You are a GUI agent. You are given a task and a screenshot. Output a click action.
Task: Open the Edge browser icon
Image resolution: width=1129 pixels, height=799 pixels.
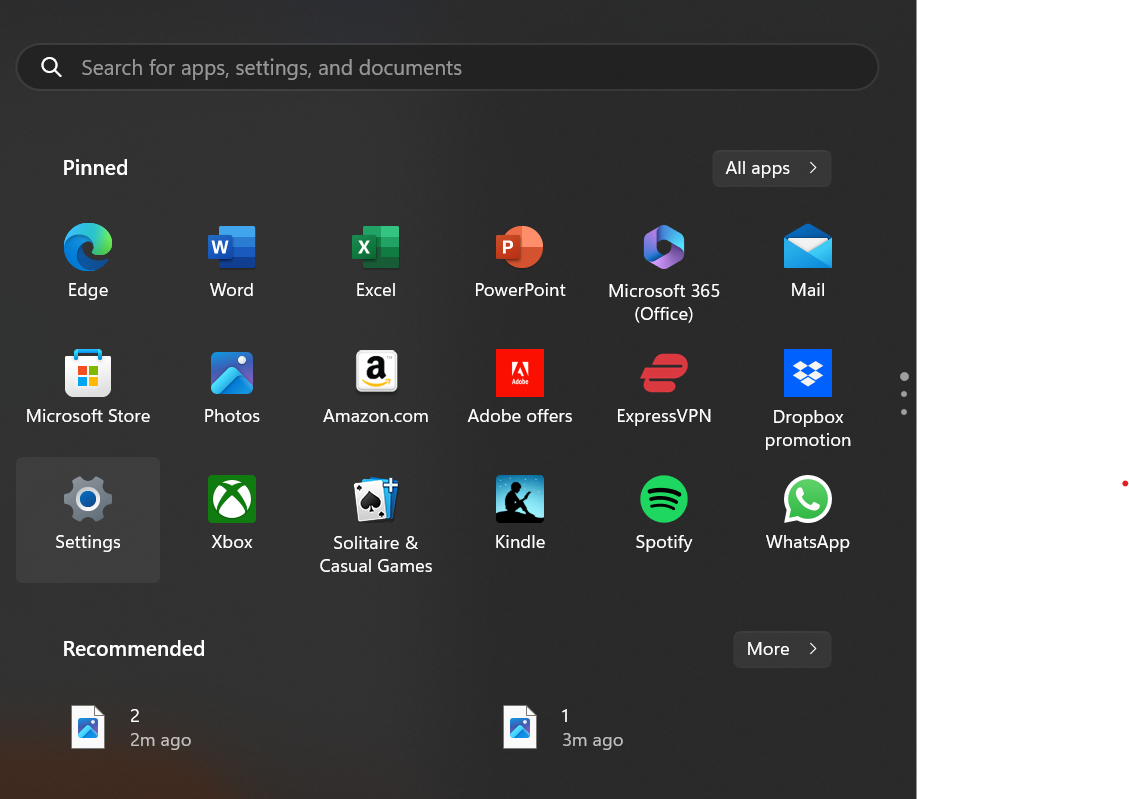(x=88, y=248)
